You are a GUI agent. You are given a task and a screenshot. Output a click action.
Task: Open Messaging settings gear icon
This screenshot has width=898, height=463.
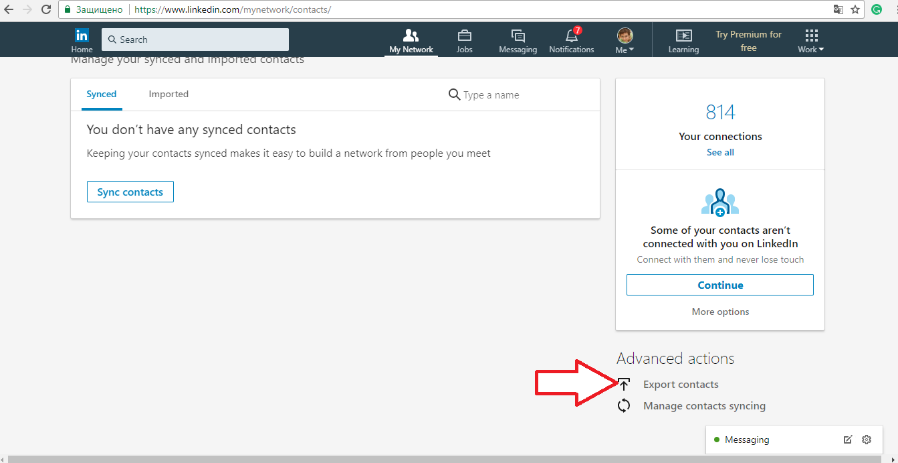tap(866, 440)
